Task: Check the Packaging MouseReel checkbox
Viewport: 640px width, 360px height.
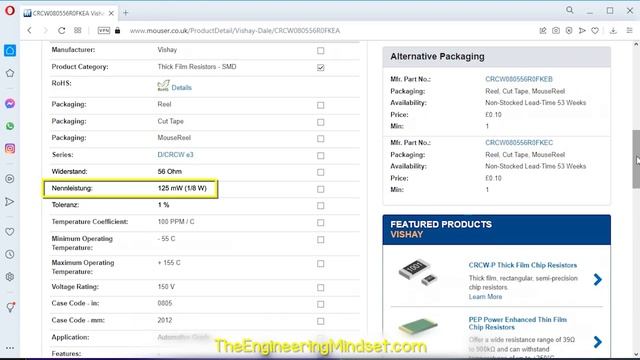Action: tap(320, 139)
